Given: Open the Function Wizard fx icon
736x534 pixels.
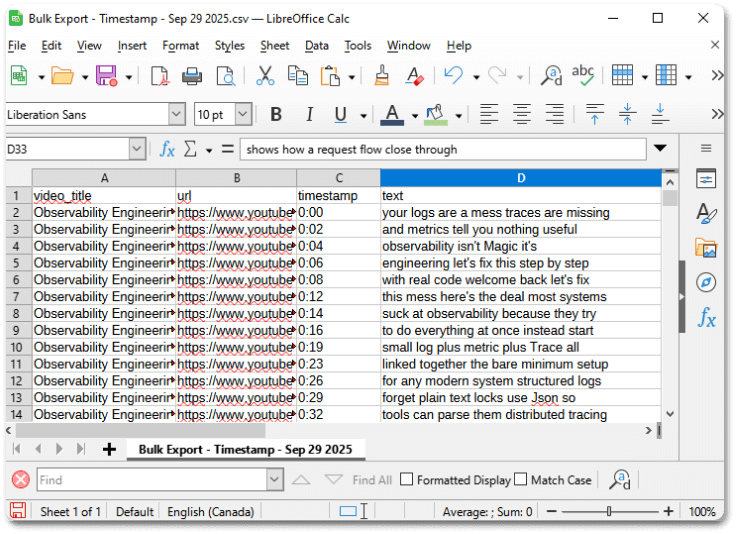Looking at the screenshot, I should [x=167, y=149].
